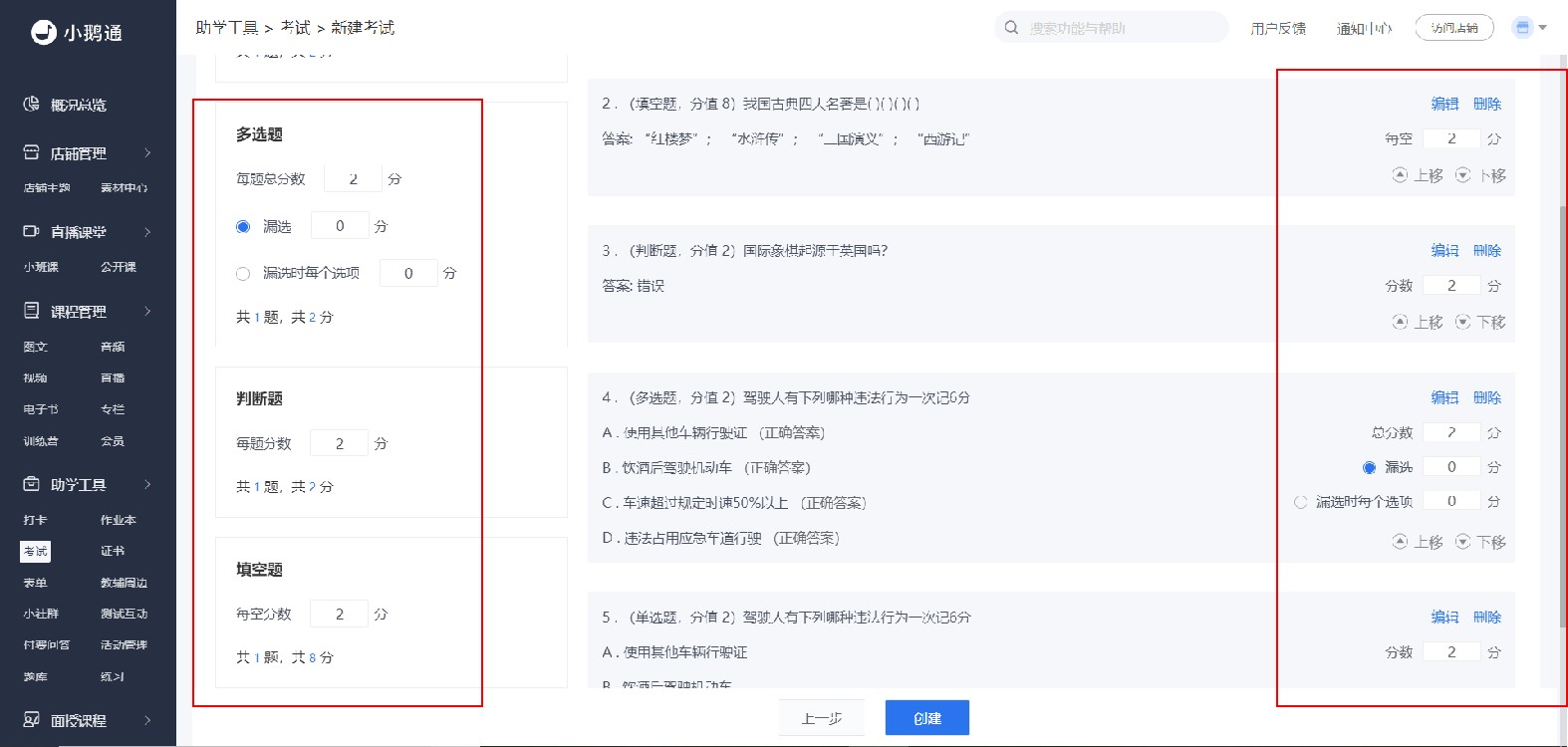The height and width of the screenshot is (747, 1568).
Task: Click the search magnifier icon
Action: tap(1011, 28)
